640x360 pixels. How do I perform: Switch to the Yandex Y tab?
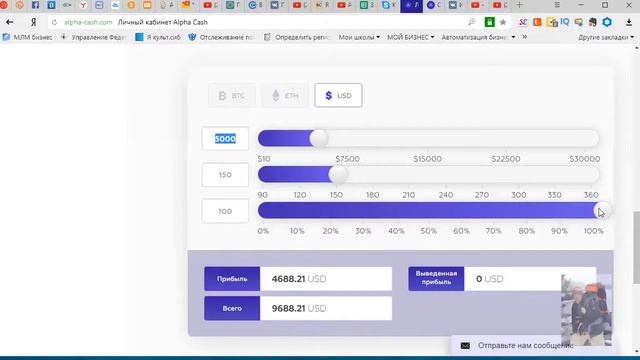pos(83,5)
